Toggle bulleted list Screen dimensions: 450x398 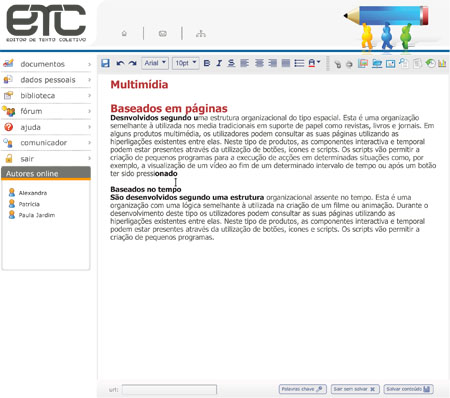299,63
